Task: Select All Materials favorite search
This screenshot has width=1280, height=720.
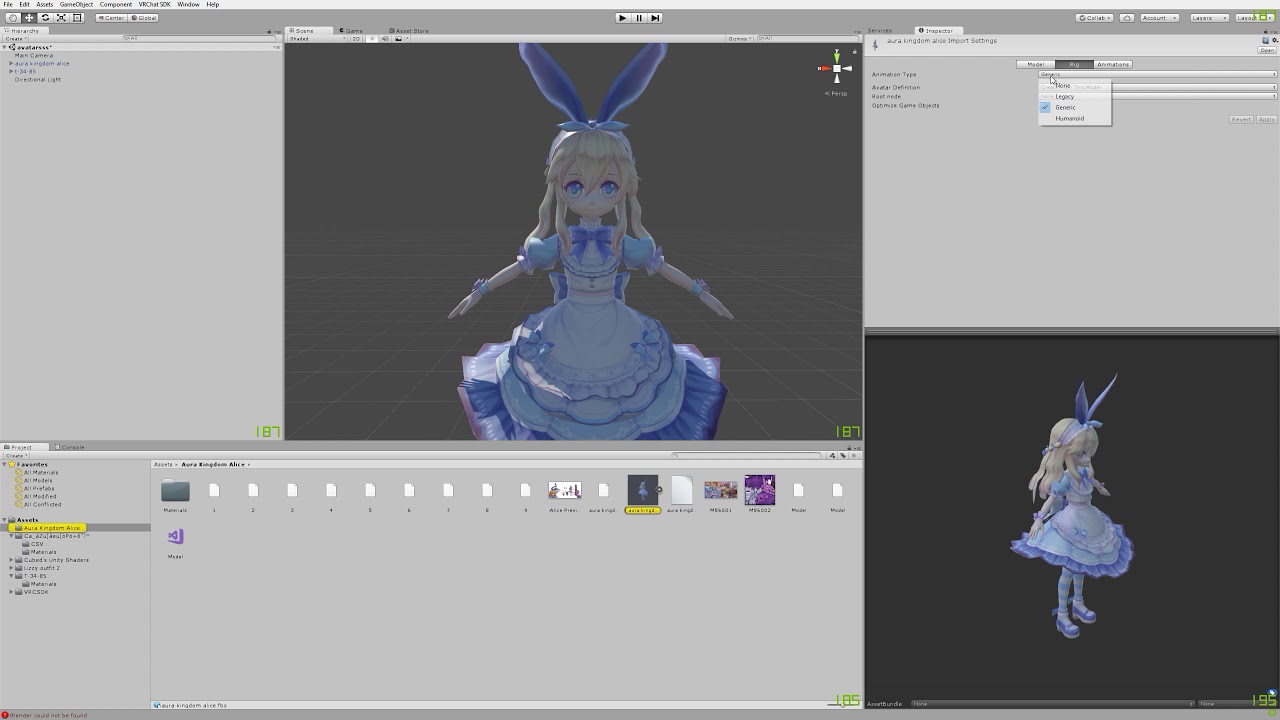Action: tap(40, 473)
